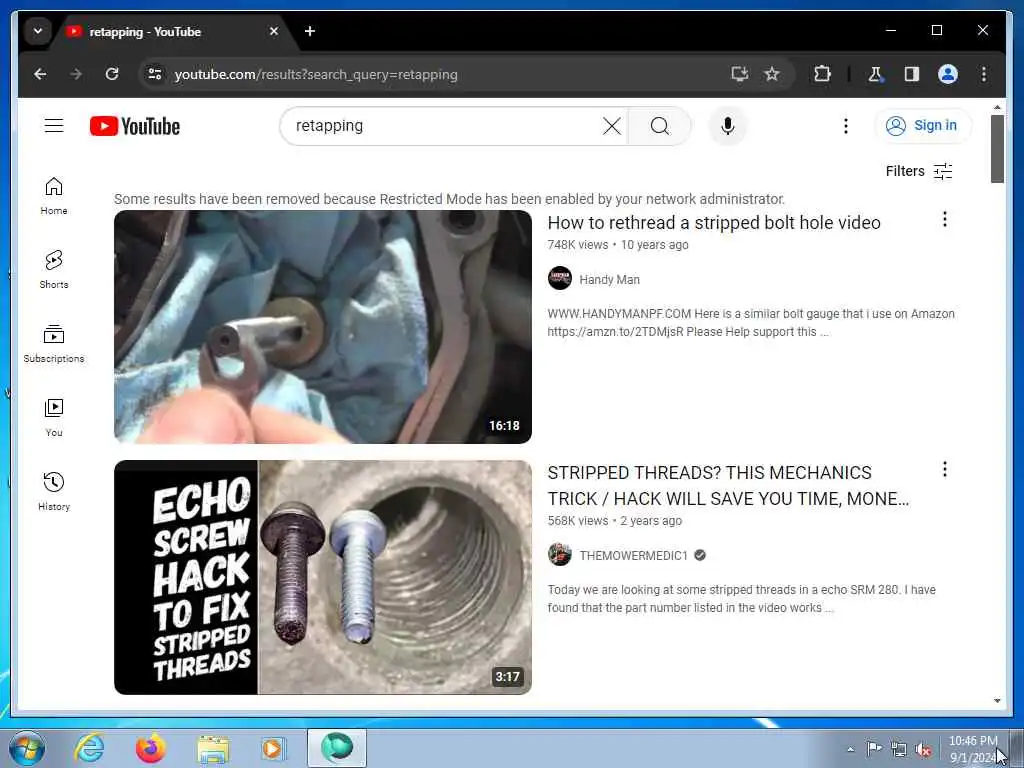Open media player from taskbar
Image resolution: width=1024 pixels, height=768 pixels.
[274, 749]
